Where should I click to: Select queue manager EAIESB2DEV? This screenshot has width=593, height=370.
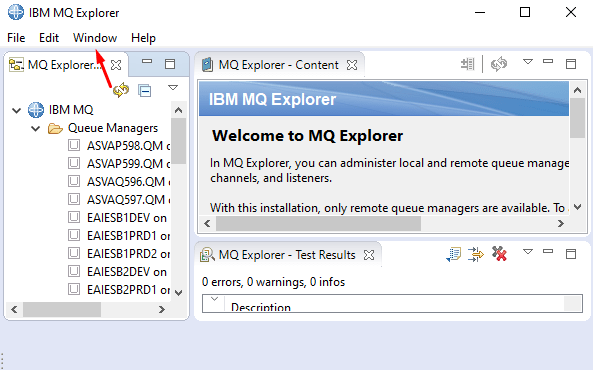[127, 272]
